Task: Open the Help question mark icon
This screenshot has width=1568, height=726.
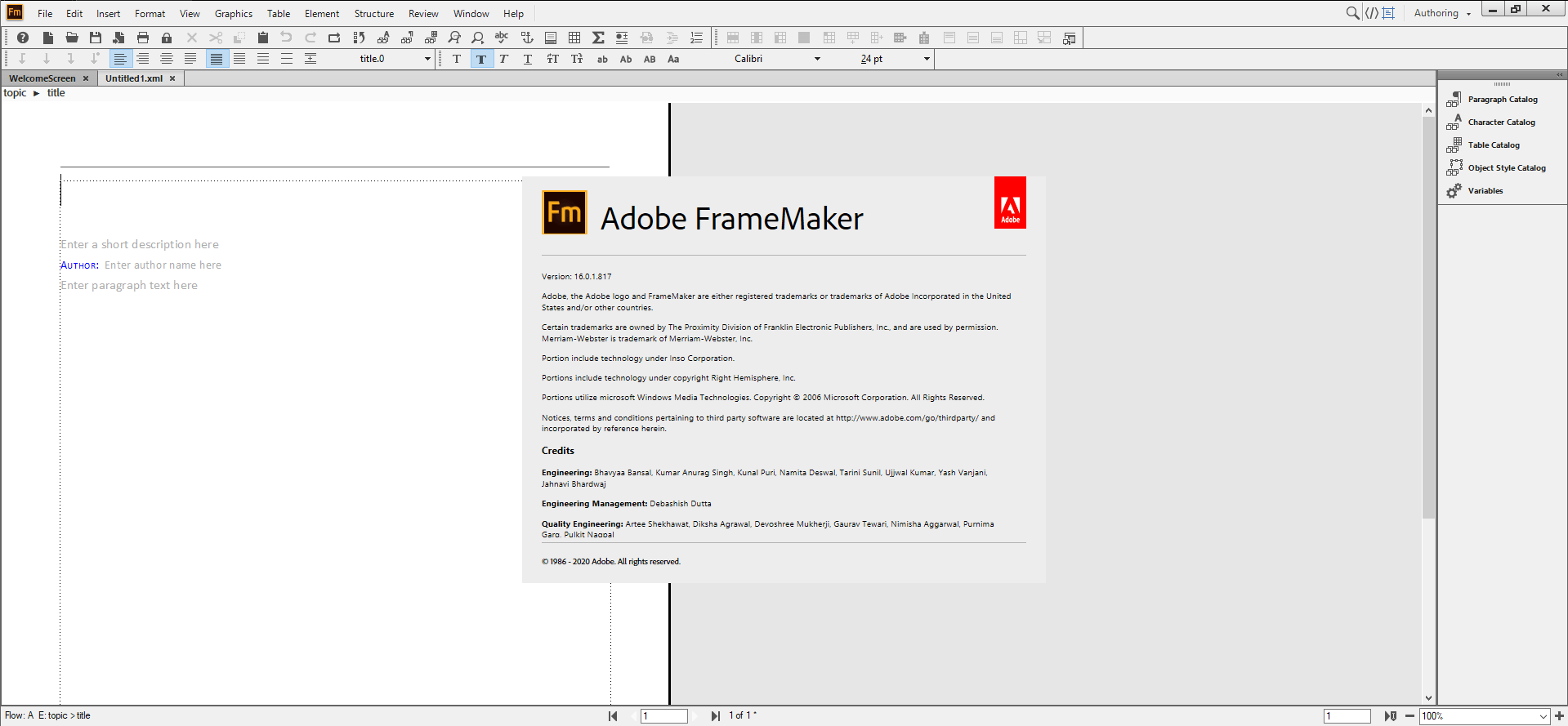Action: pos(23,38)
